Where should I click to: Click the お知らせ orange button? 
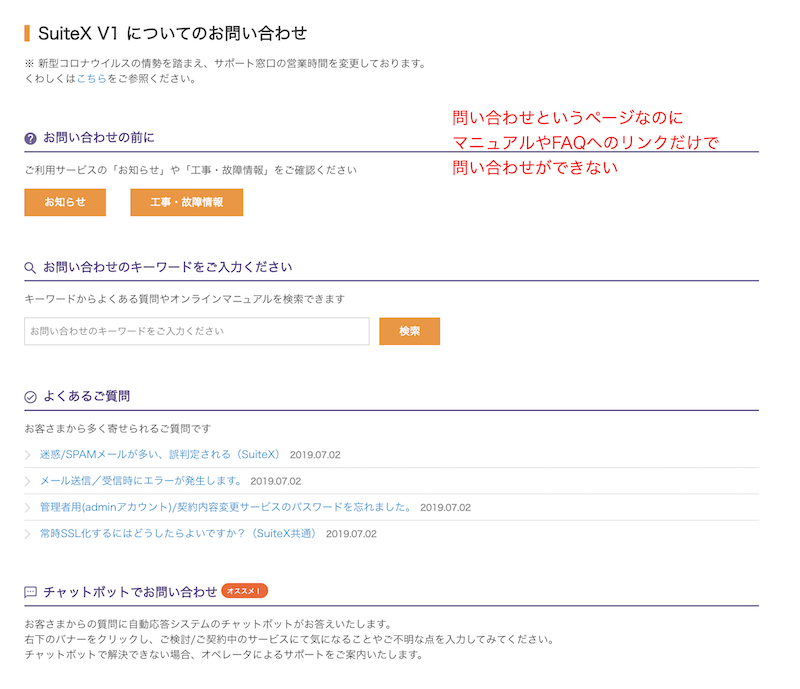(x=65, y=202)
